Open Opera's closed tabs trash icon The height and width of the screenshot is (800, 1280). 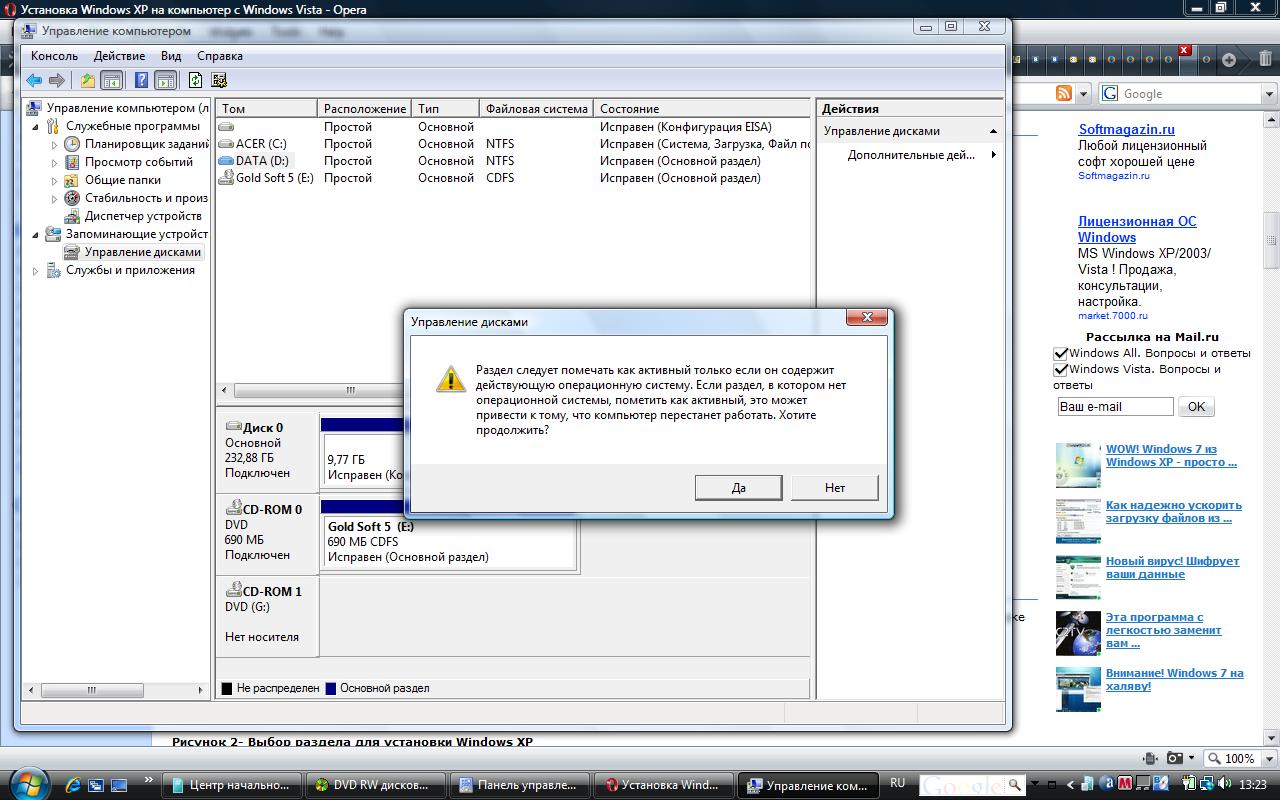tap(1264, 60)
